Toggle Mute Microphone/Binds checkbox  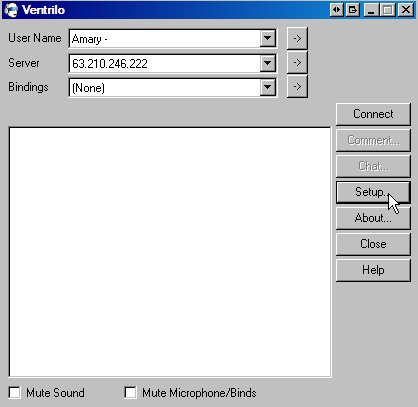[130, 393]
